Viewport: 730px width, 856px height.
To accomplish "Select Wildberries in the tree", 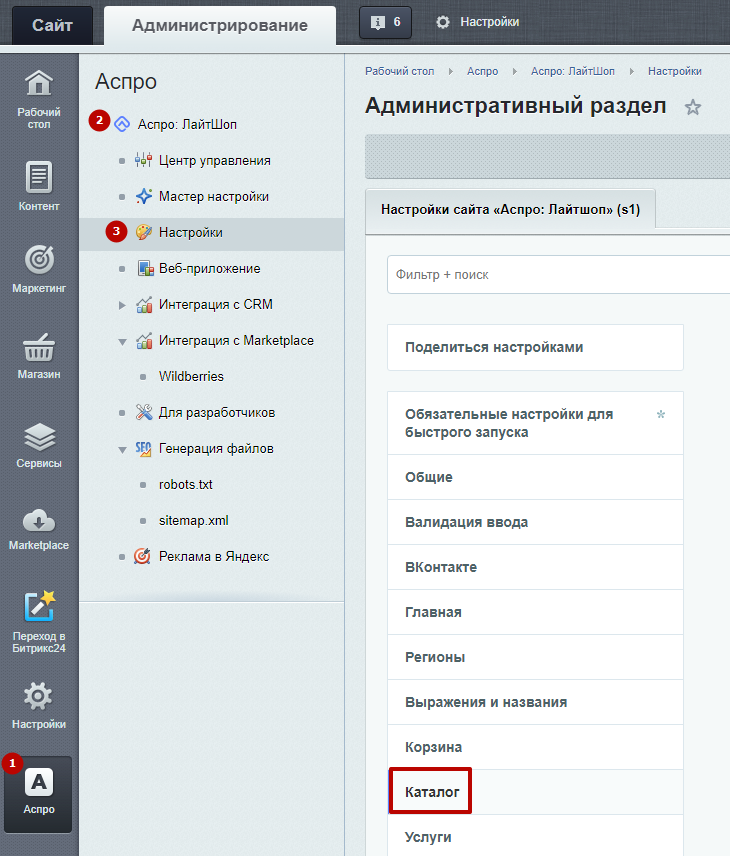I will [191, 376].
